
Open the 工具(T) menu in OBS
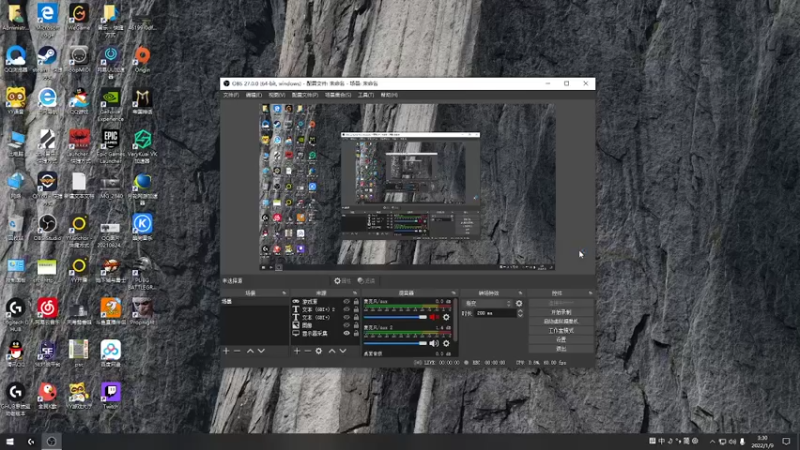366,95
